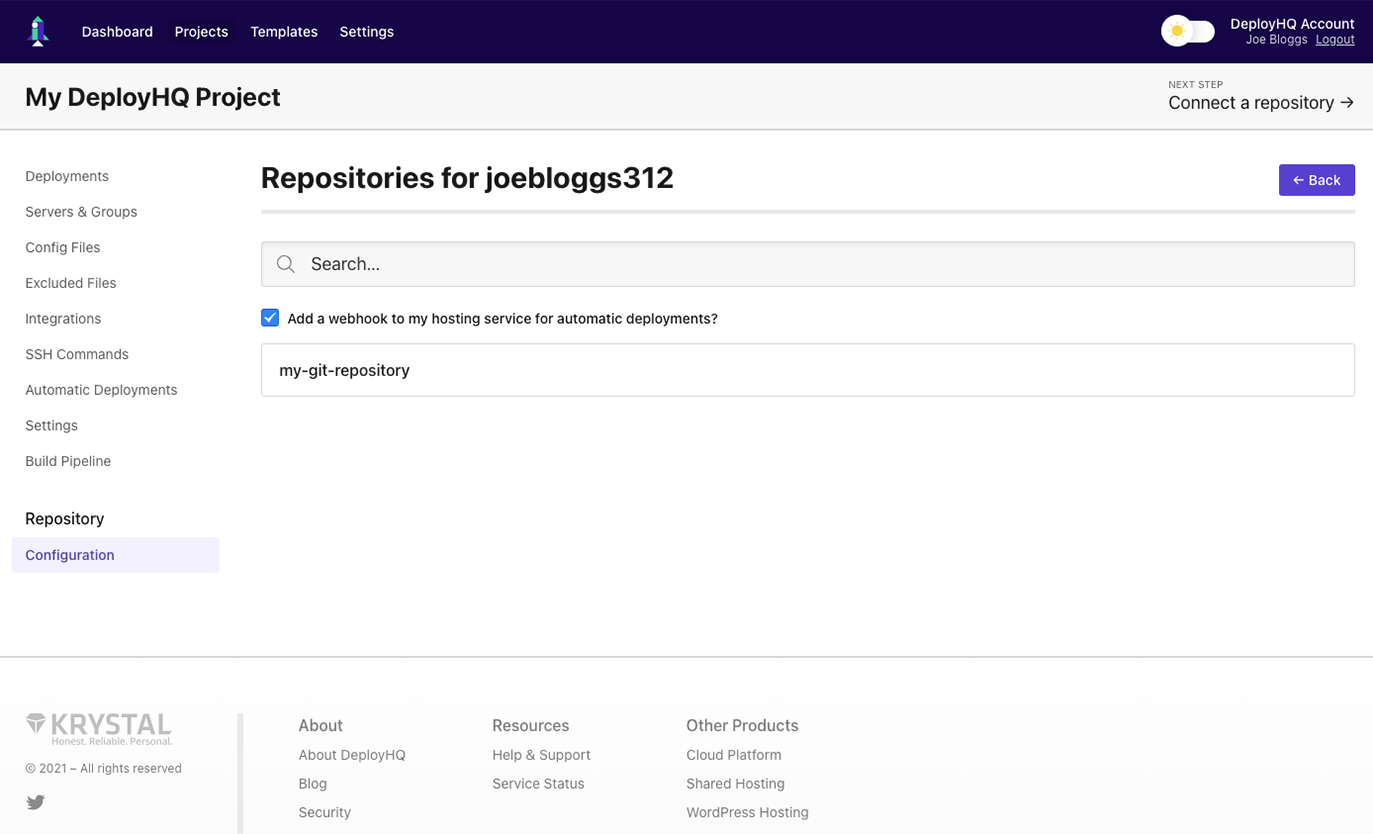Open the Service Status footer link

pyautogui.click(x=538, y=784)
